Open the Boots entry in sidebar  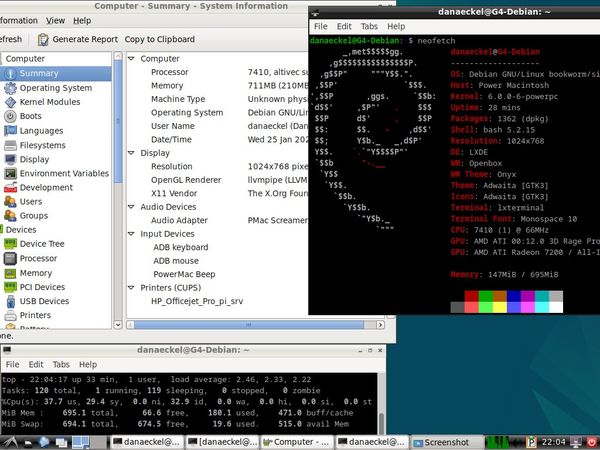click(30, 116)
